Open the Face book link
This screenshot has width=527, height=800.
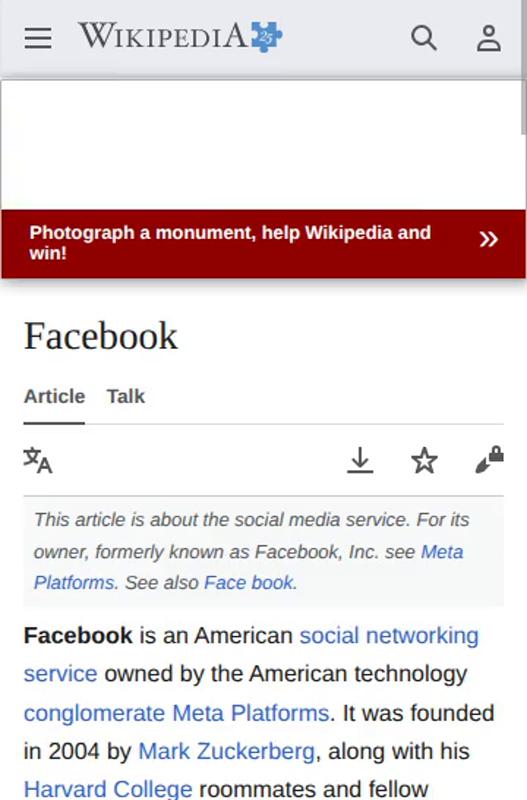248,583
